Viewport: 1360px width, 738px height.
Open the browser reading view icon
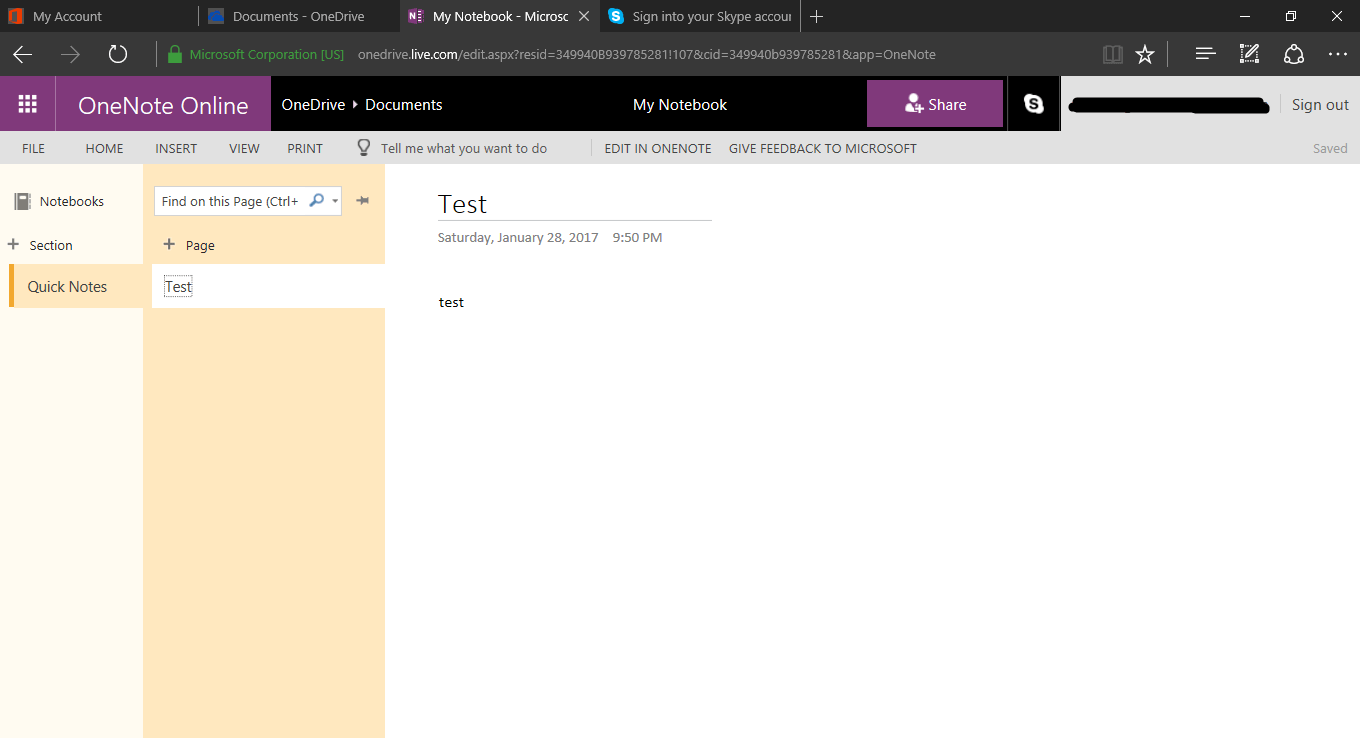point(1112,54)
